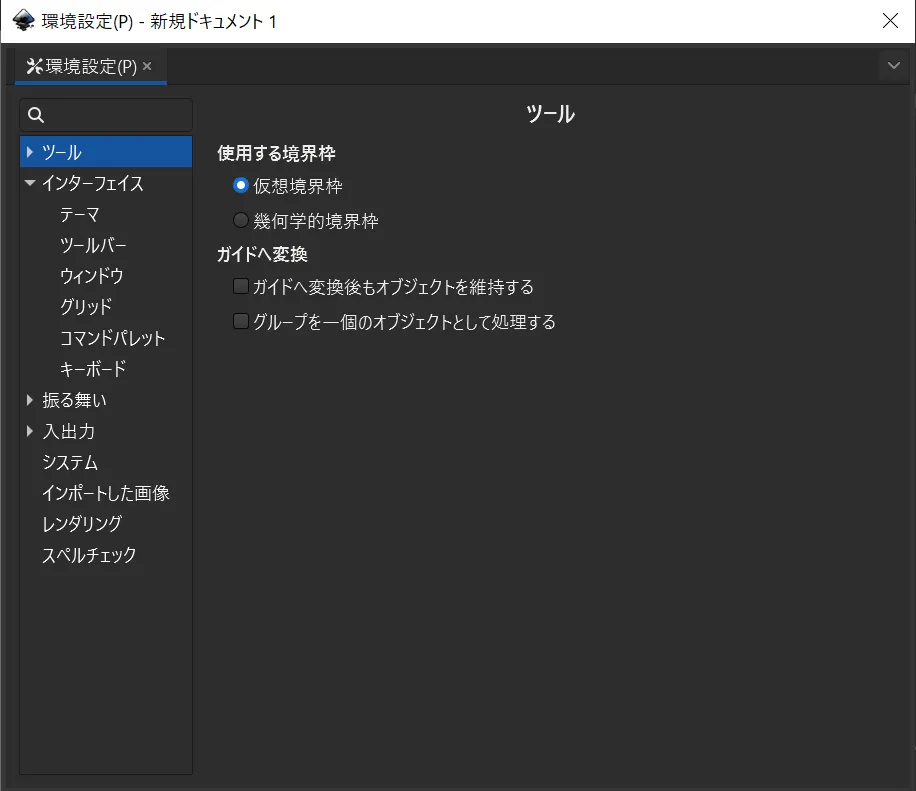Select the 幾何学的境界枠 radio button
The image size is (916, 791).
241,220
